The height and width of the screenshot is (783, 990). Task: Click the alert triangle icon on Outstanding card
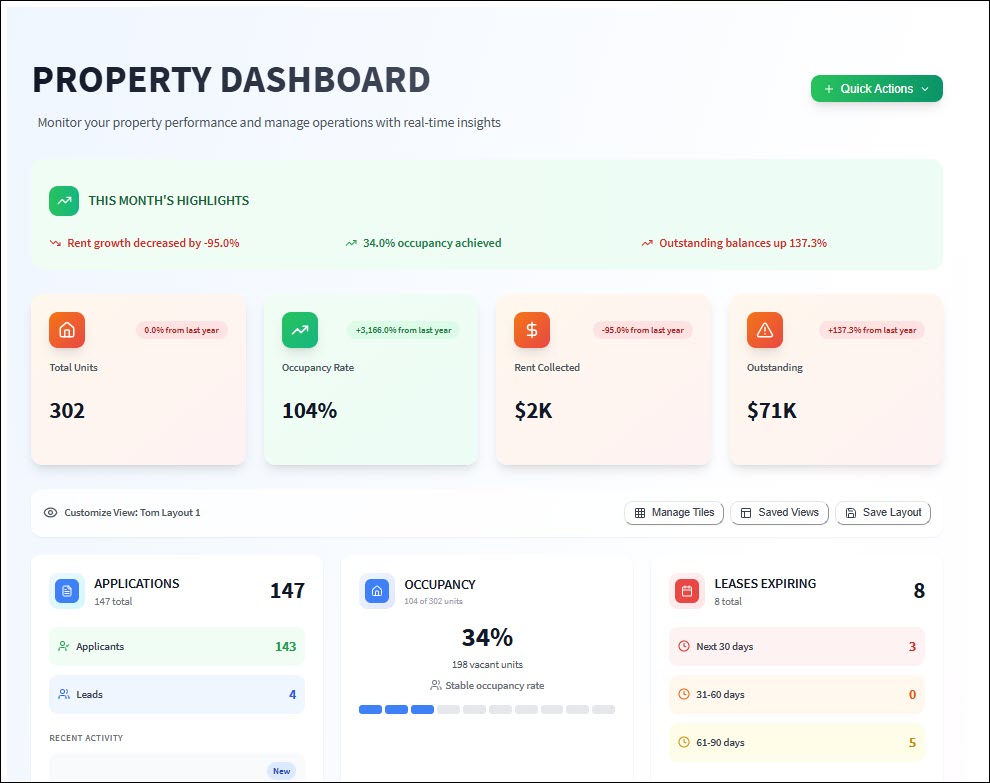(x=764, y=329)
